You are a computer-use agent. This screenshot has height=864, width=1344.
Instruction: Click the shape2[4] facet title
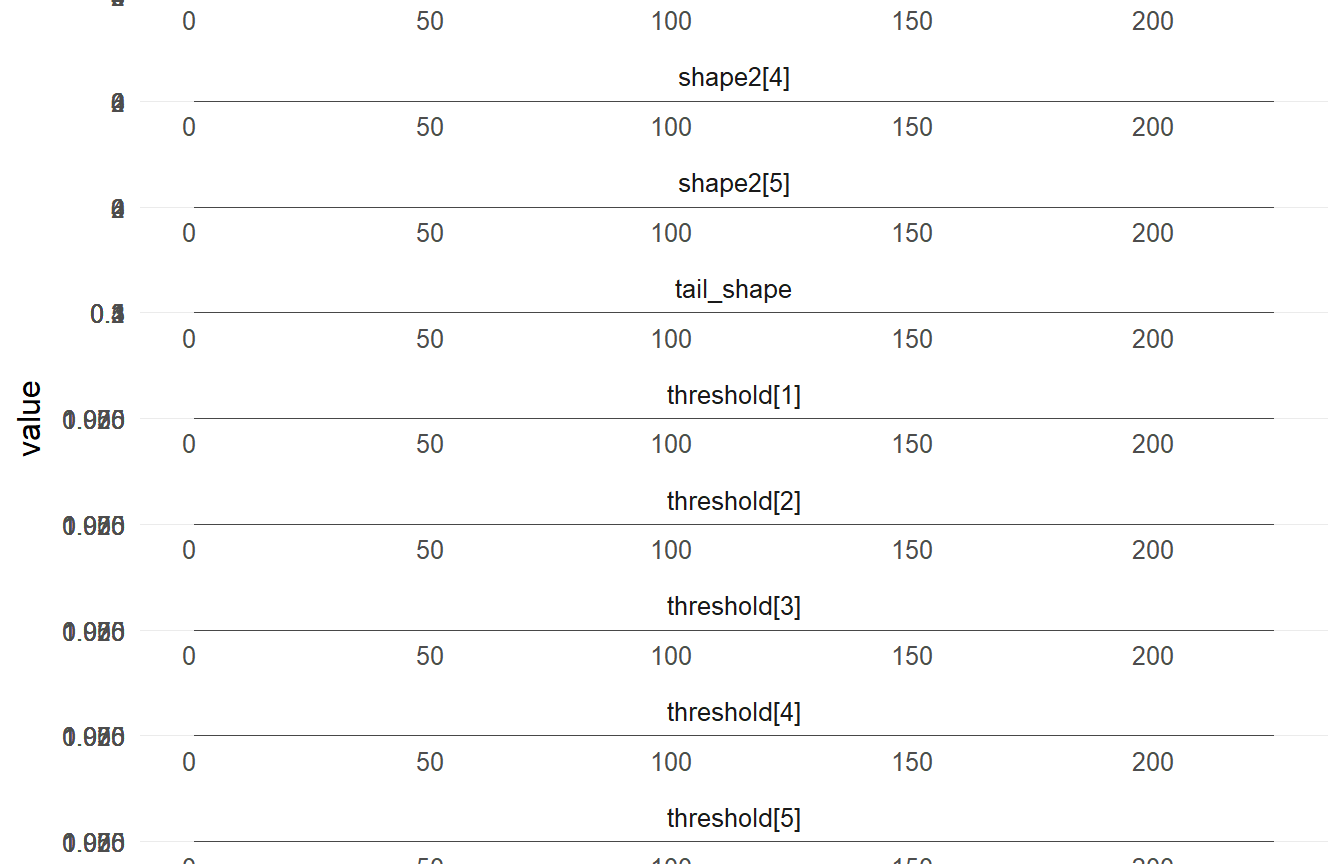click(x=733, y=78)
